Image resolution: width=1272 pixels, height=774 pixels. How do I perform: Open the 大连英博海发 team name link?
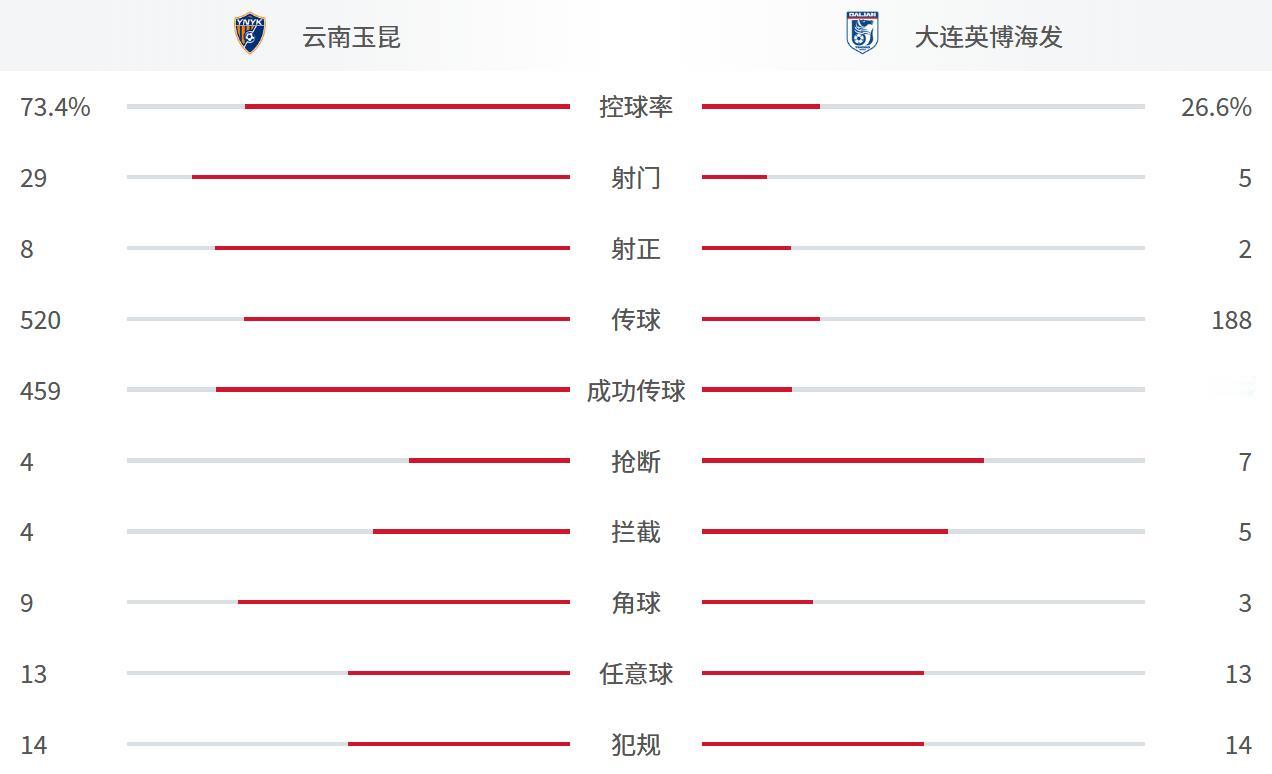point(988,37)
